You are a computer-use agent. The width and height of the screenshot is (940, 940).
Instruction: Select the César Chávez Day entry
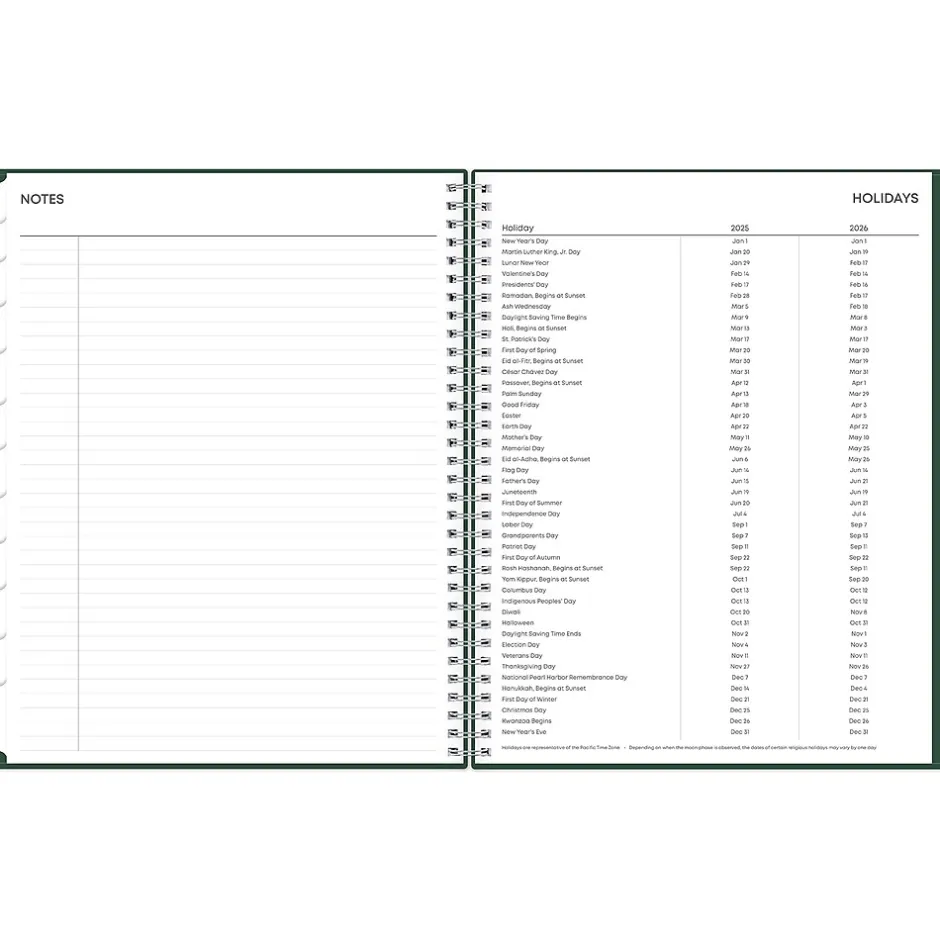coord(529,372)
